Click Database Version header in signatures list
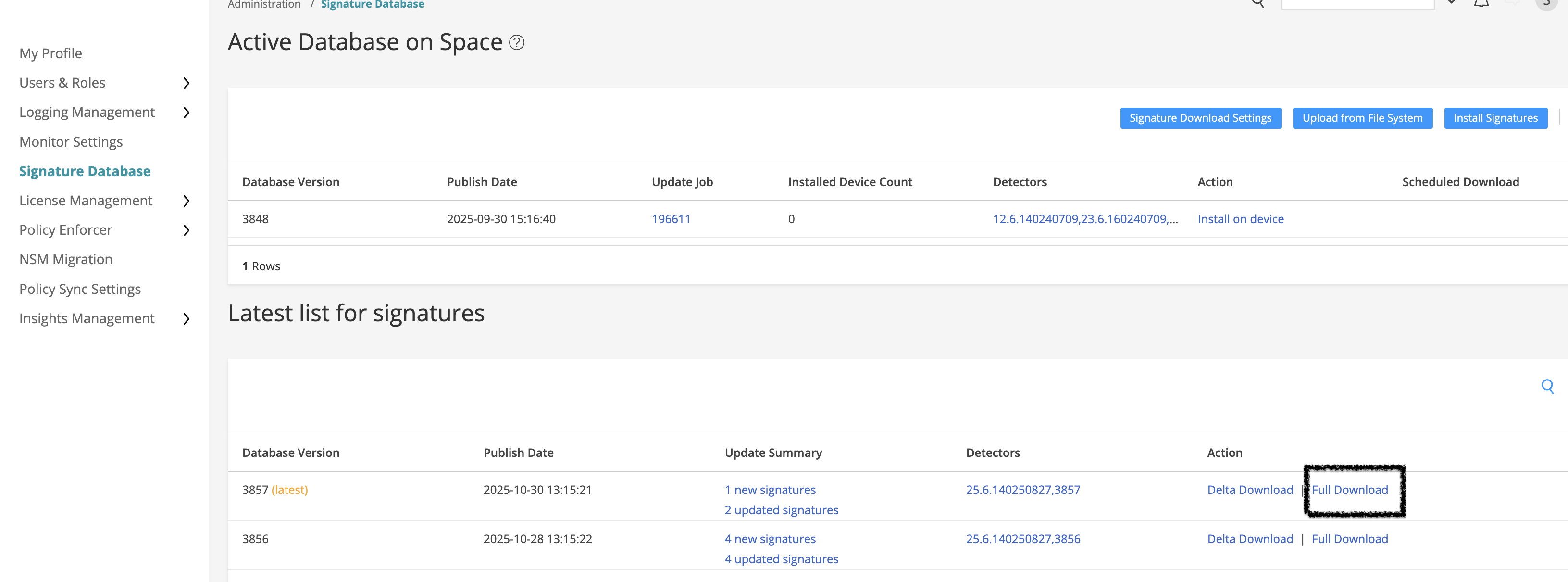This screenshot has height=582, width=1568. pos(290,453)
